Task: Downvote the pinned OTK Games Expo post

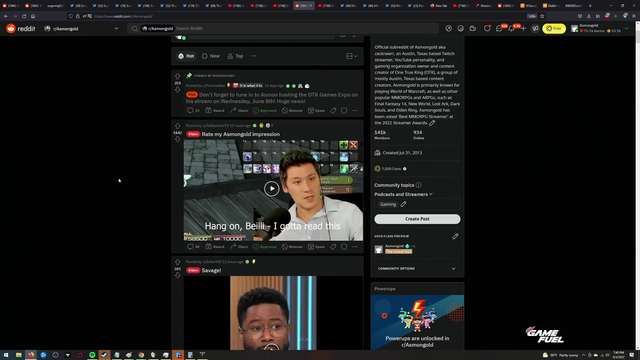Action: click(178, 89)
